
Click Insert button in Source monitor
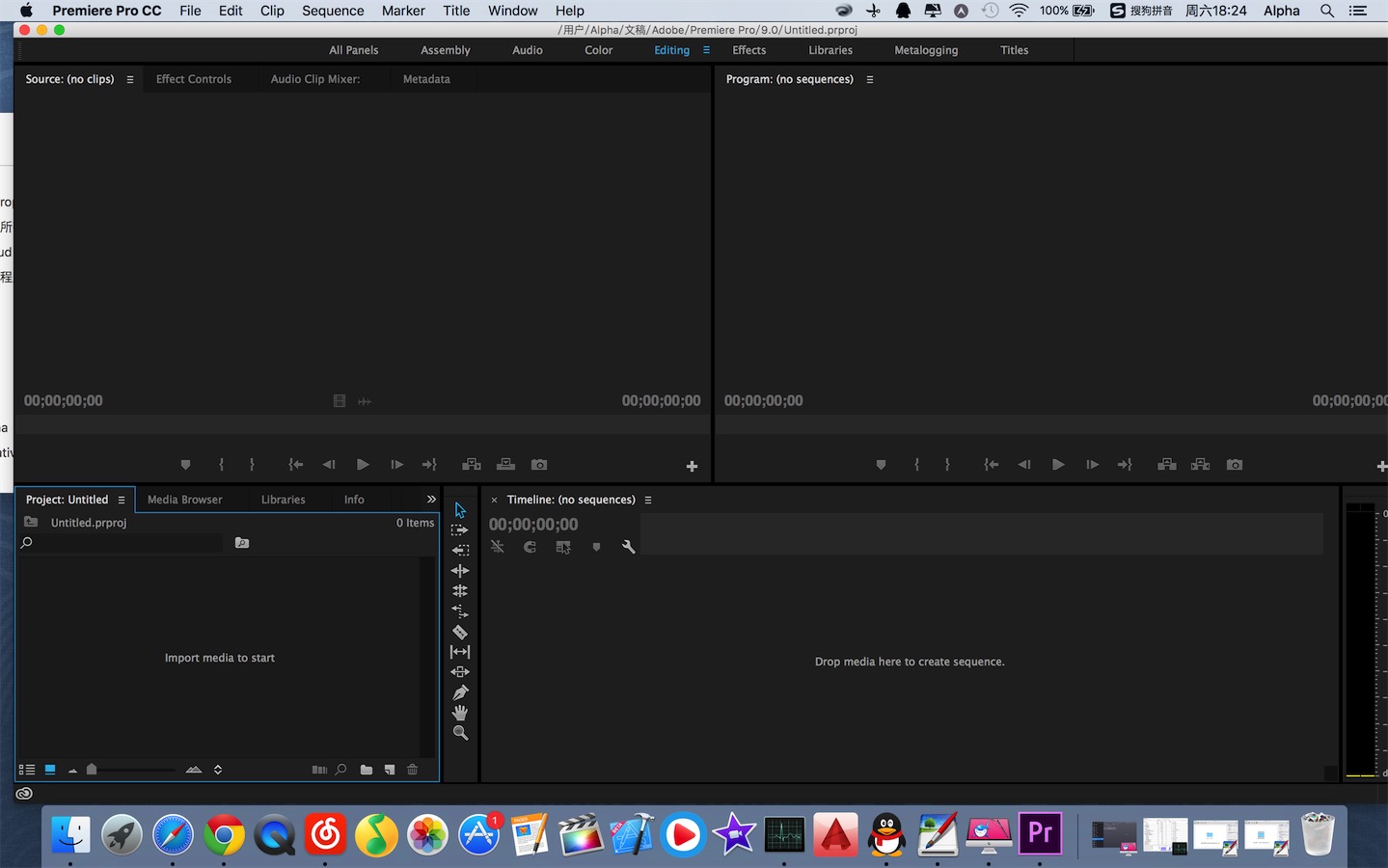472,465
